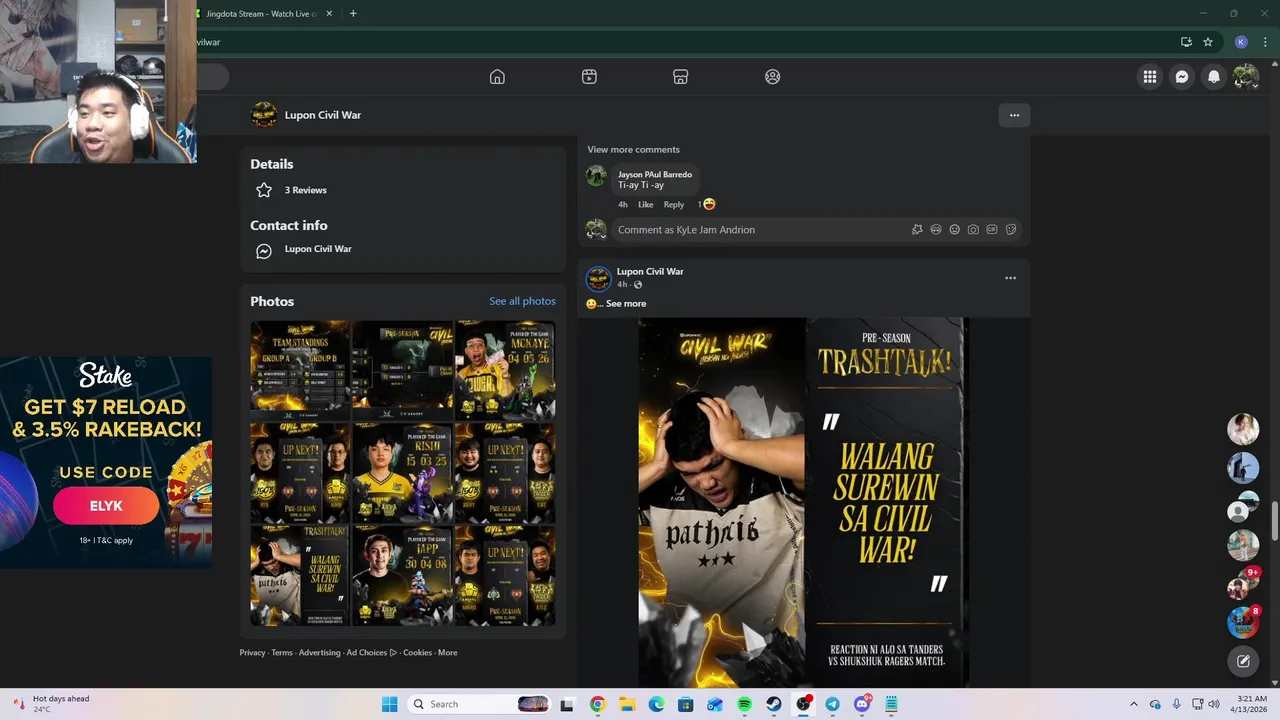Click the taskbar Search box

point(480,704)
